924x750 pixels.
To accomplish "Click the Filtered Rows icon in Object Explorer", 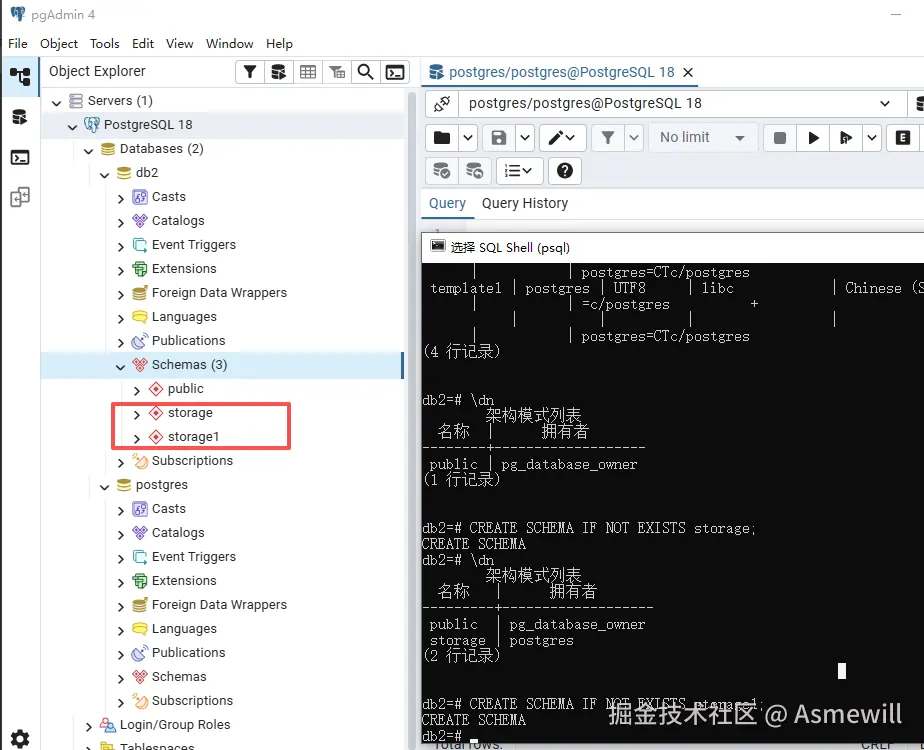I will [337, 72].
